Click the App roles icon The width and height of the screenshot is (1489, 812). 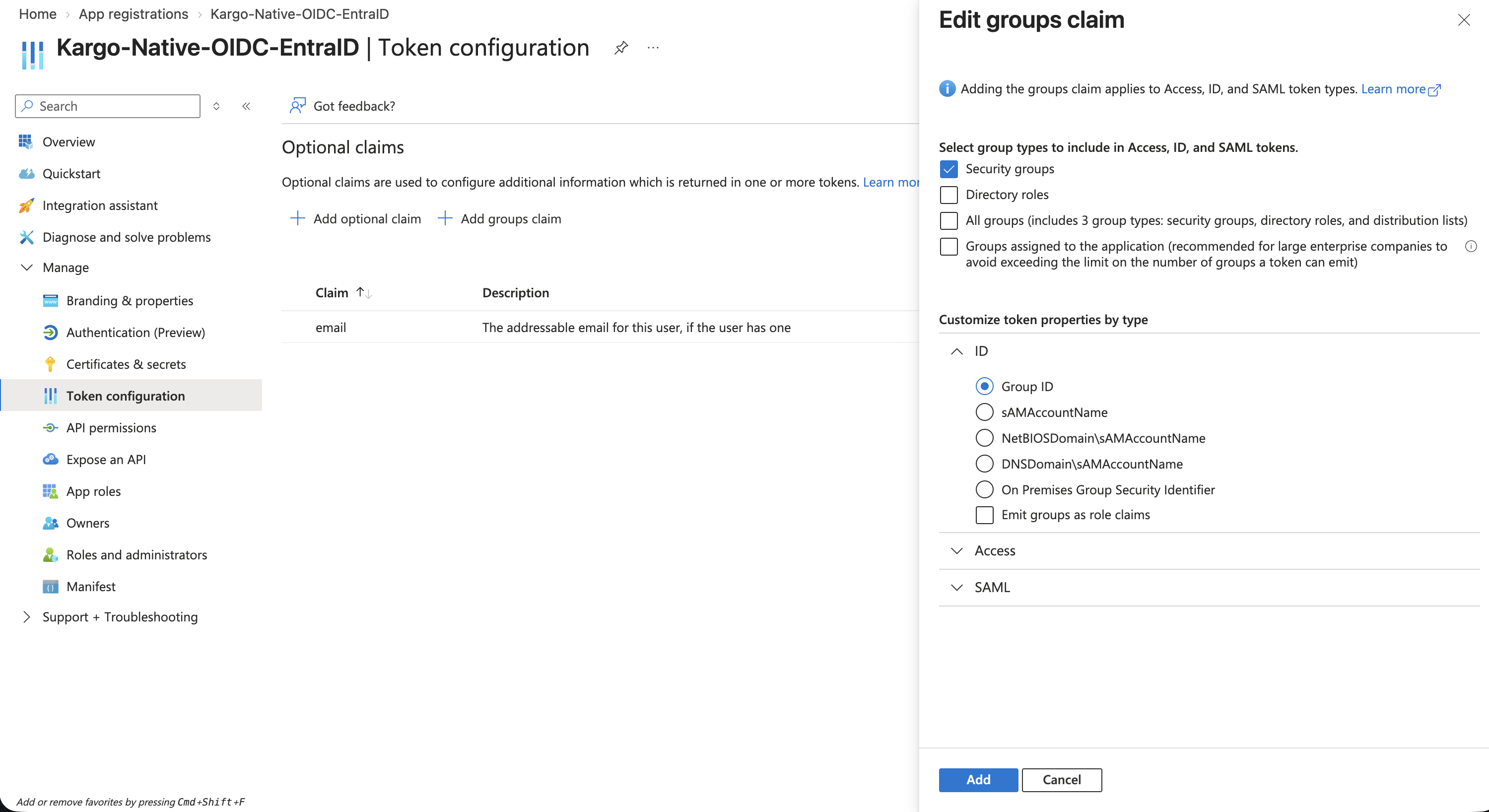[x=50, y=491]
